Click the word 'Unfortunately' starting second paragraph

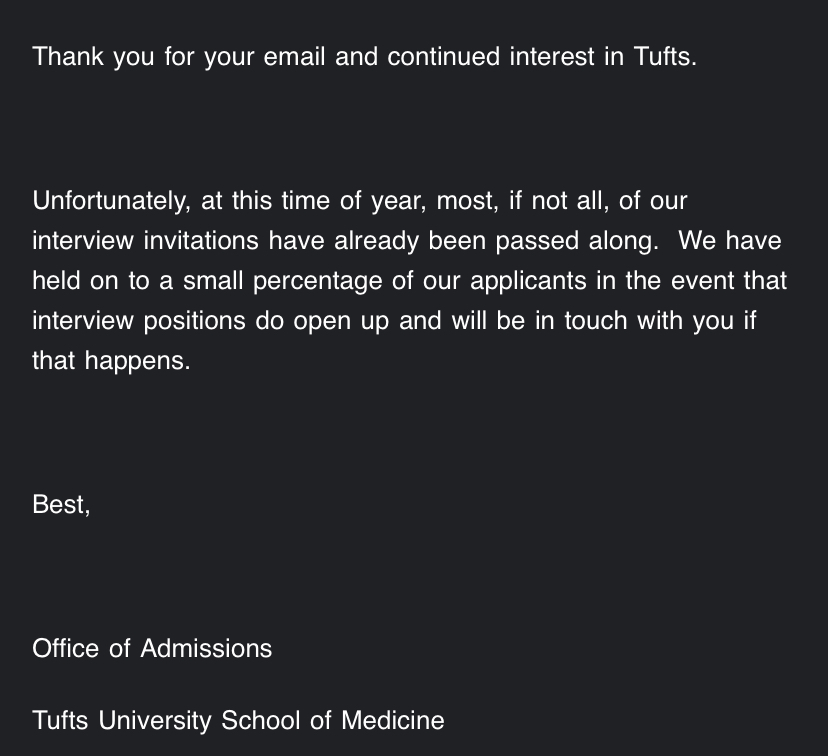coord(110,201)
